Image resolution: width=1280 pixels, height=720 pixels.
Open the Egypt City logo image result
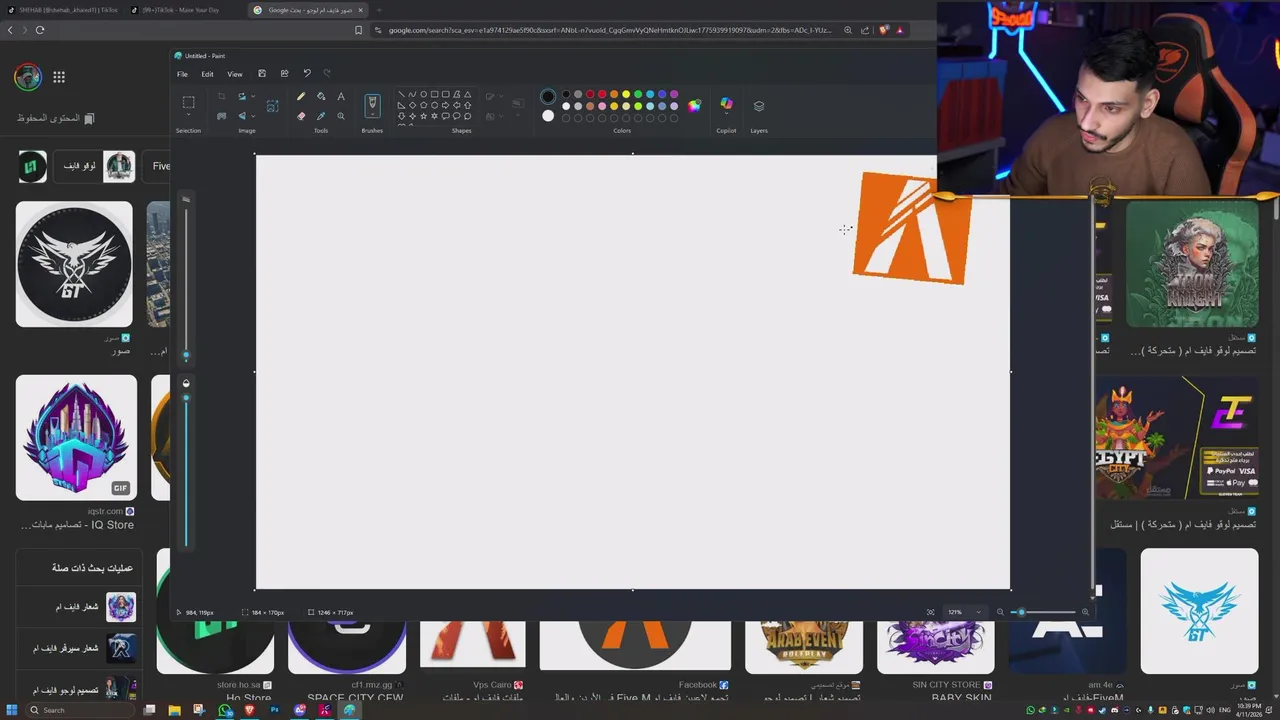[1176, 437]
